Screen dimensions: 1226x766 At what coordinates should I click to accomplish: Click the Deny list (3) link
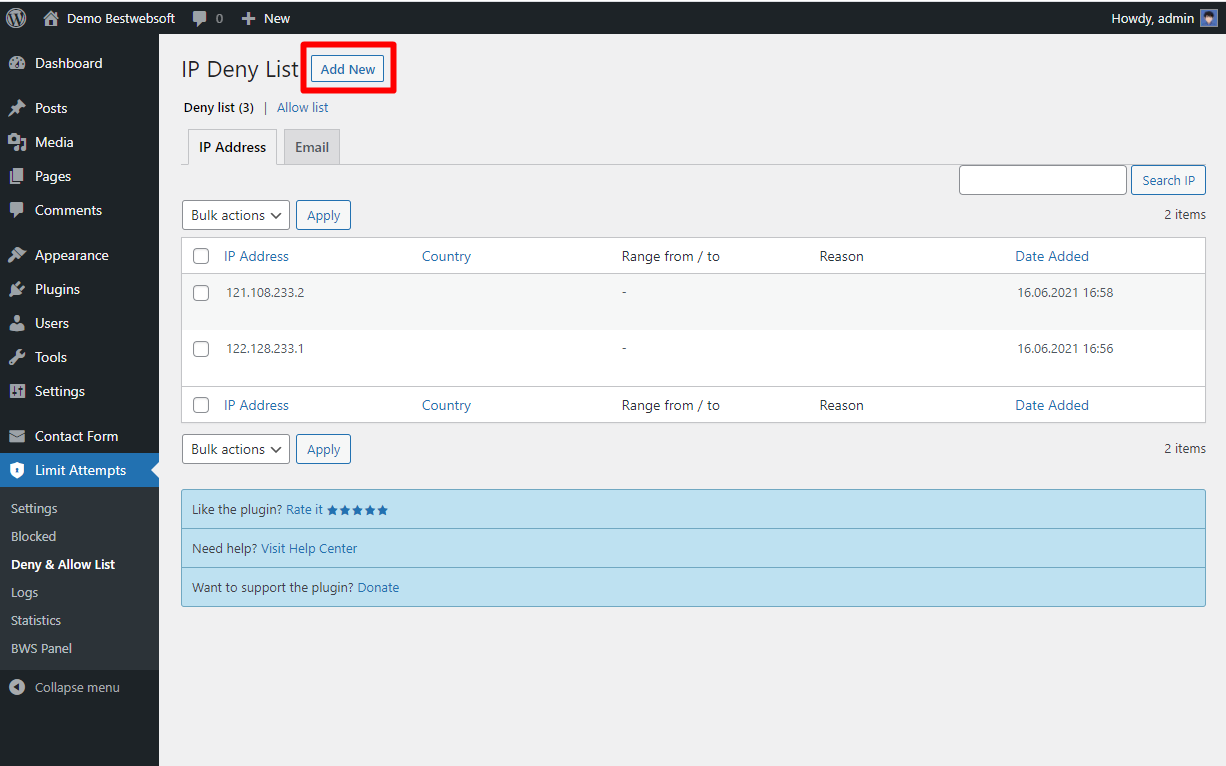pyautogui.click(x=219, y=107)
